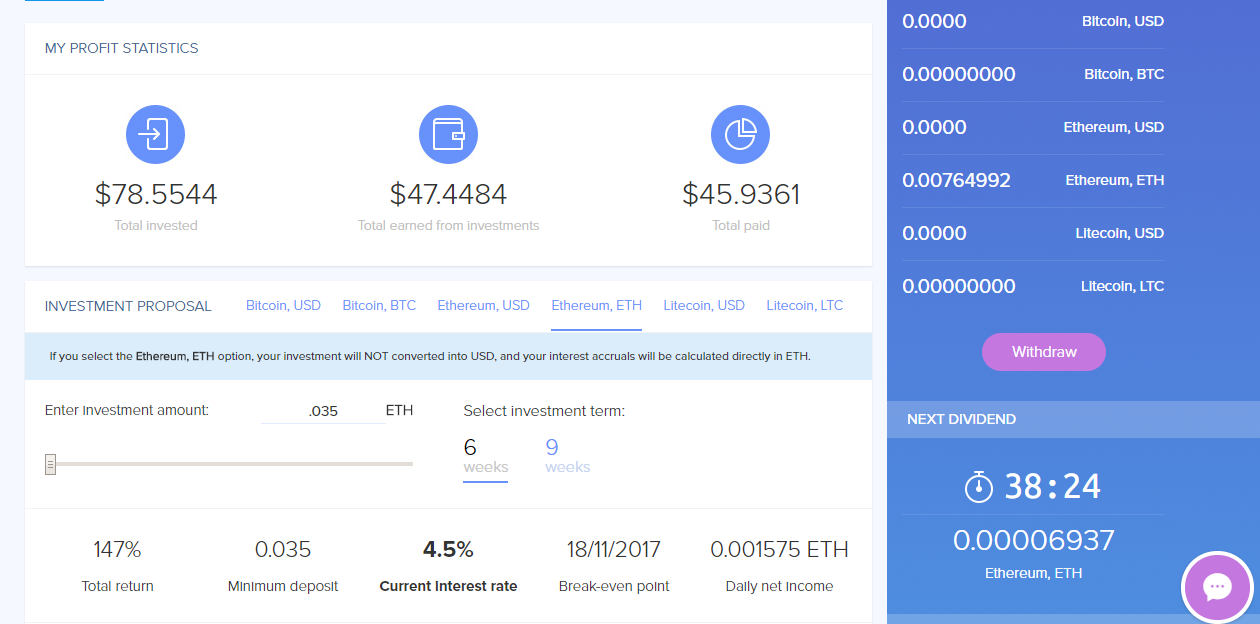The image size is (1260, 624).
Task: Switch to the Bitcoin, USD tab
Action: point(283,305)
